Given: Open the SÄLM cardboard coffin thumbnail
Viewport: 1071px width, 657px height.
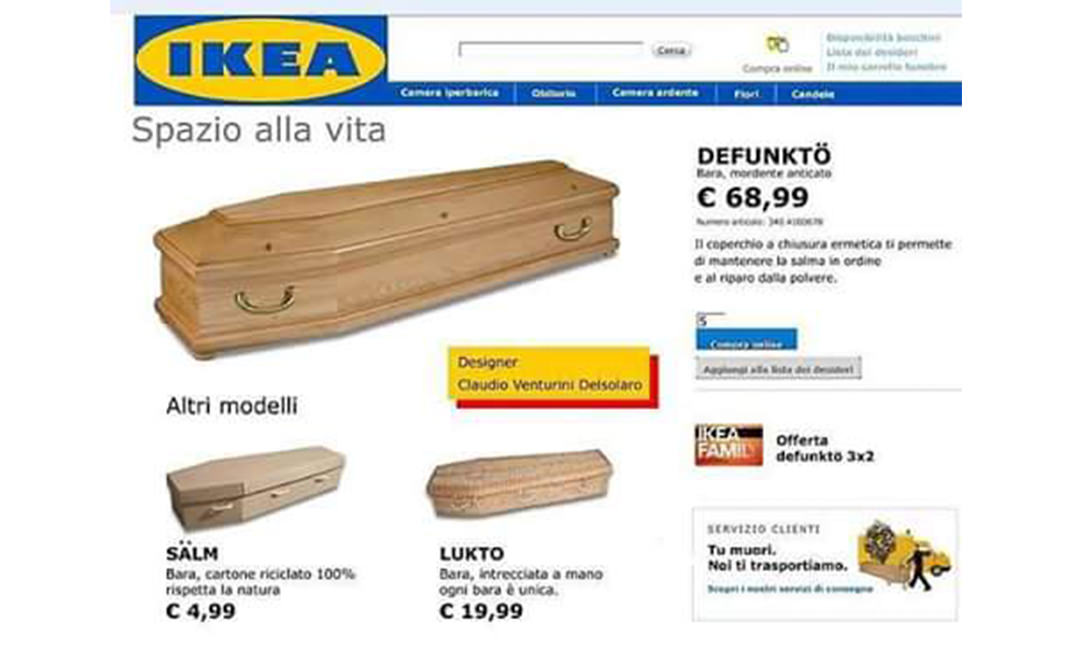Looking at the screenshot, I should coord(255,487).
